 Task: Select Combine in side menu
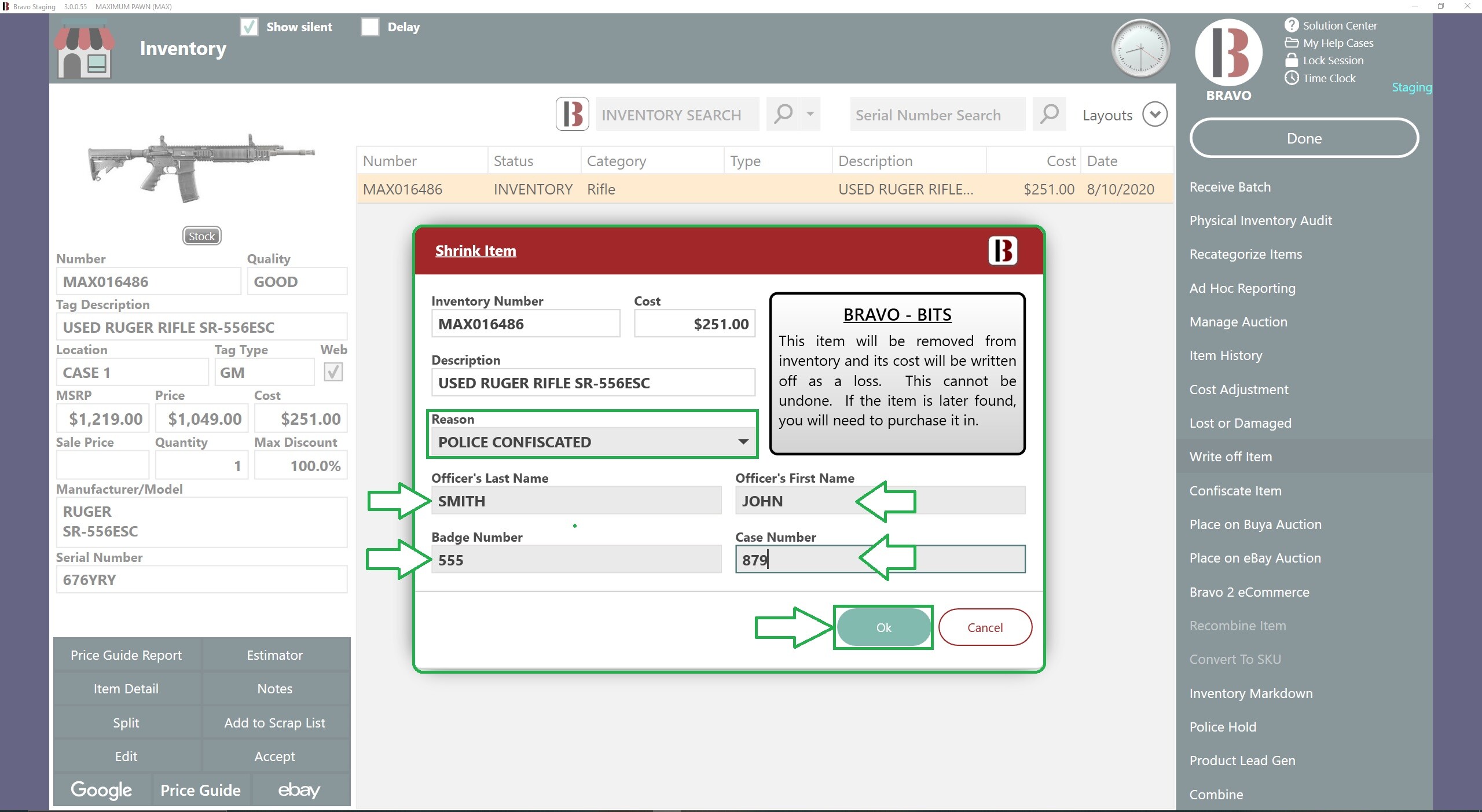pyautogui.click(x=1216, y=795)
